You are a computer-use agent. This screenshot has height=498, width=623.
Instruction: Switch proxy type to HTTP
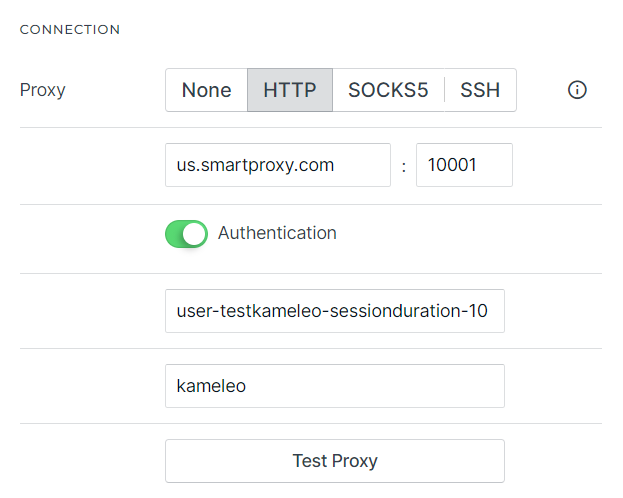(290, 90)
